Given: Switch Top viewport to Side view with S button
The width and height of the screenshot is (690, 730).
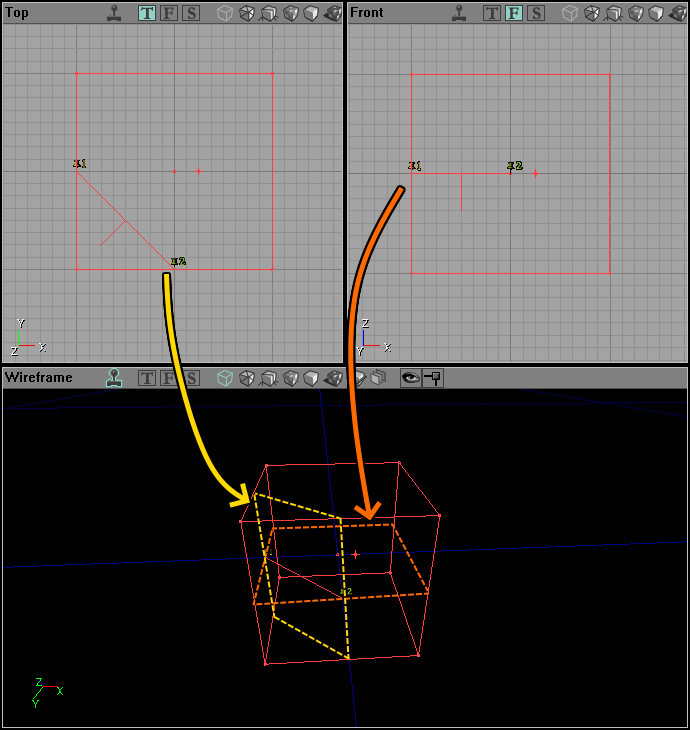Looking at the screenshot, I should tap(191, 13).
